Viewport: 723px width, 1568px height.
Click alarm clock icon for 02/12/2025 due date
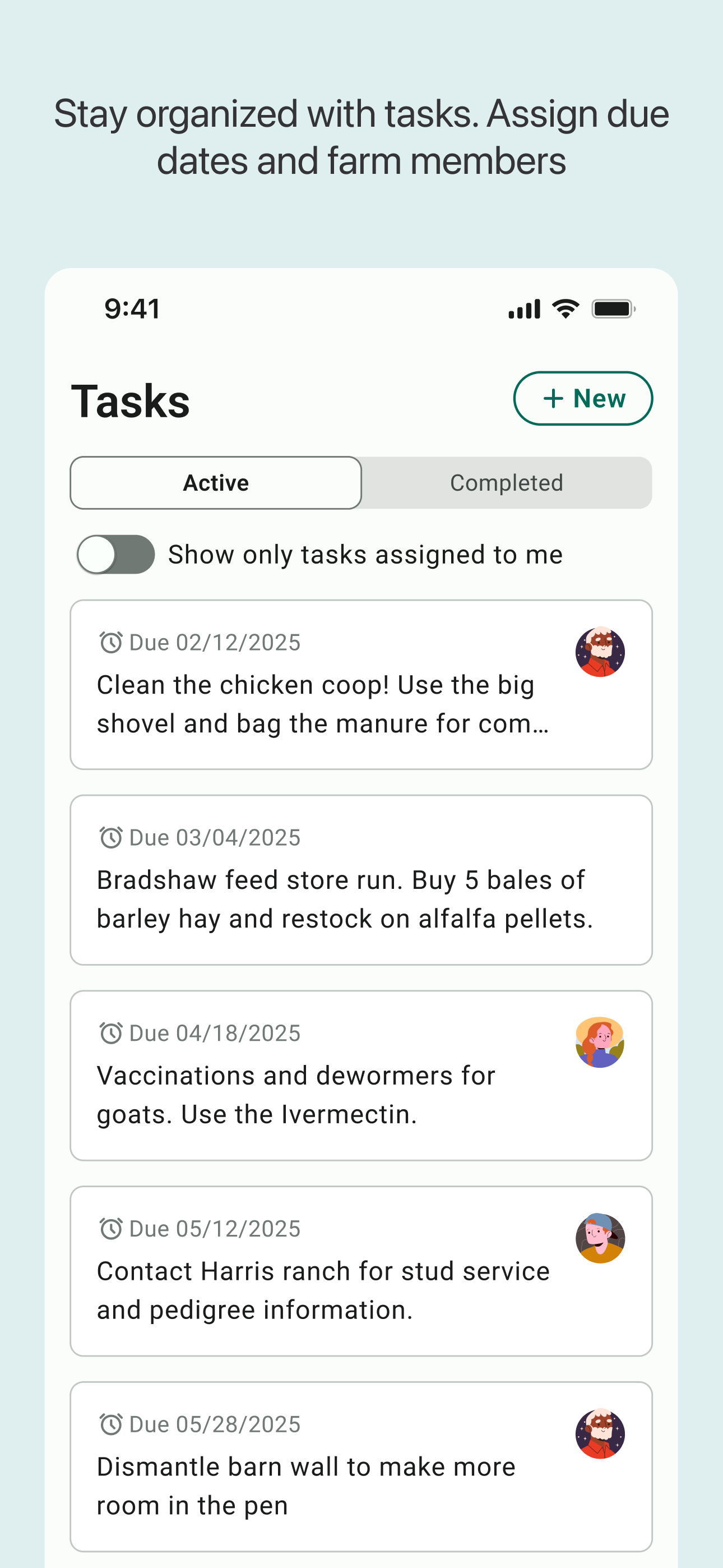pyautogui.click(x=111, y=642)
